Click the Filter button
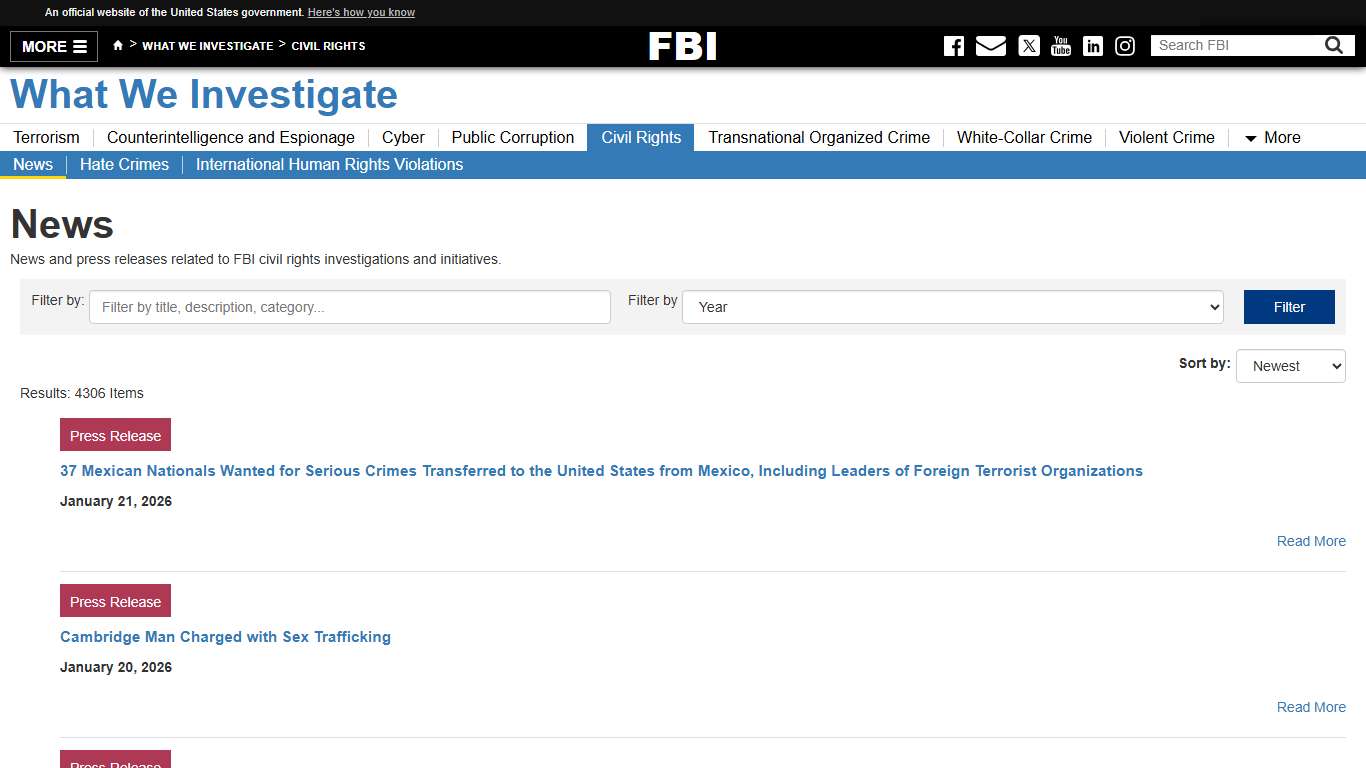Viewport: 1366px width, 768px height. click(1289, 306)
